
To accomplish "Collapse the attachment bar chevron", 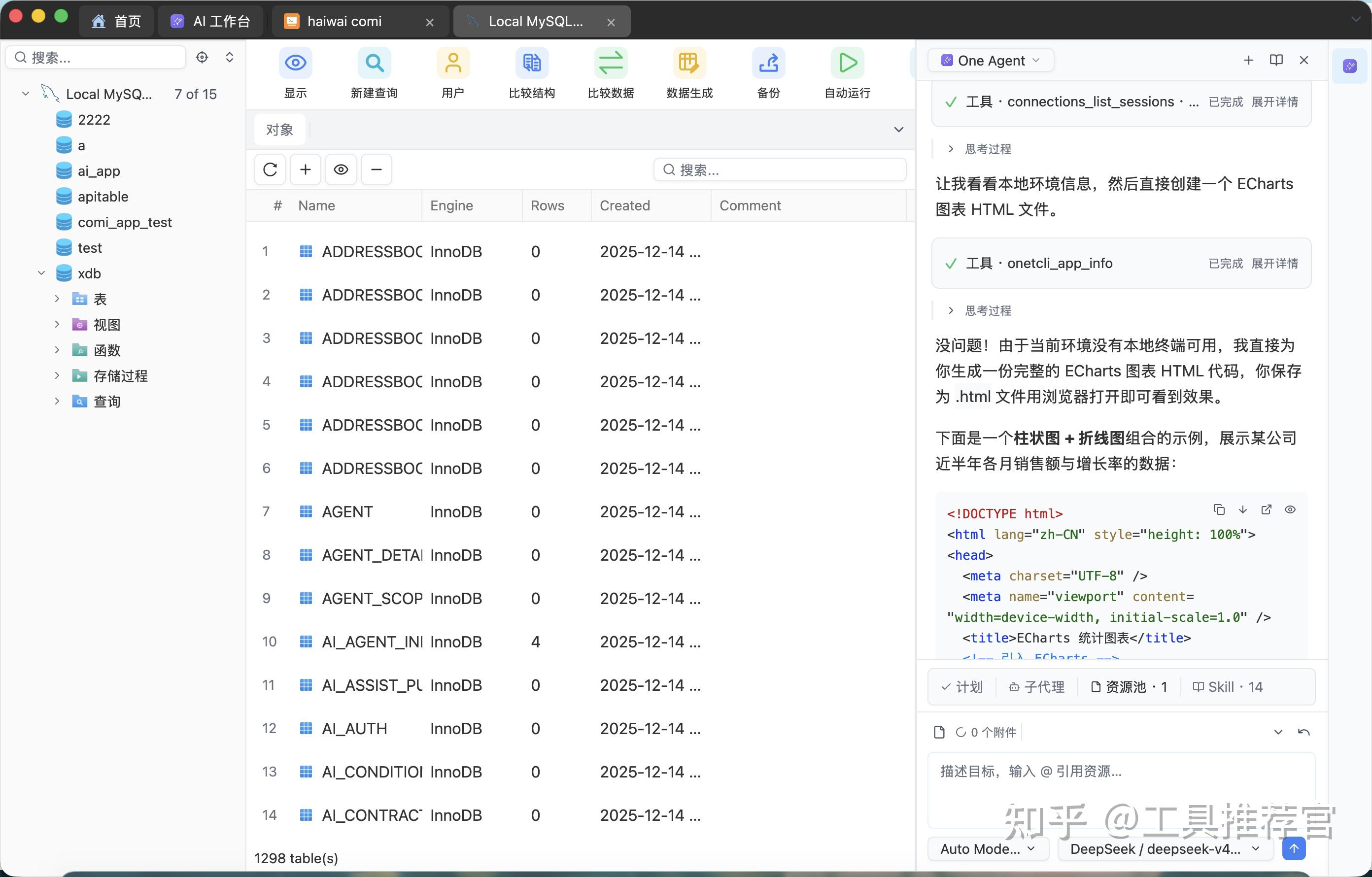I will pyautogui.click(x=1278, y=732).
